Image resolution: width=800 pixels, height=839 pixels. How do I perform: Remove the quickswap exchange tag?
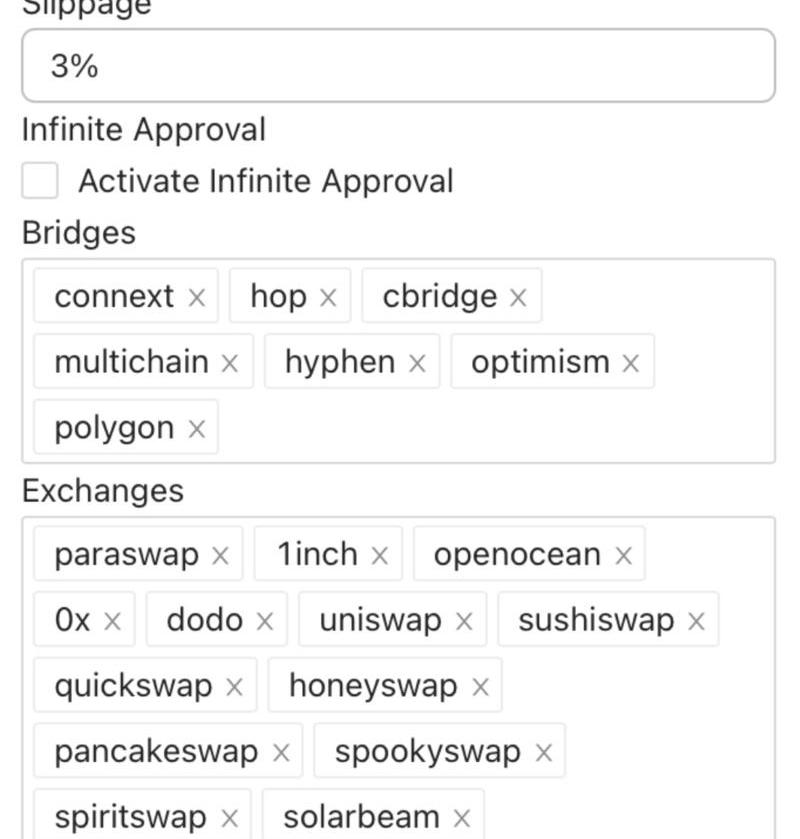234,687
